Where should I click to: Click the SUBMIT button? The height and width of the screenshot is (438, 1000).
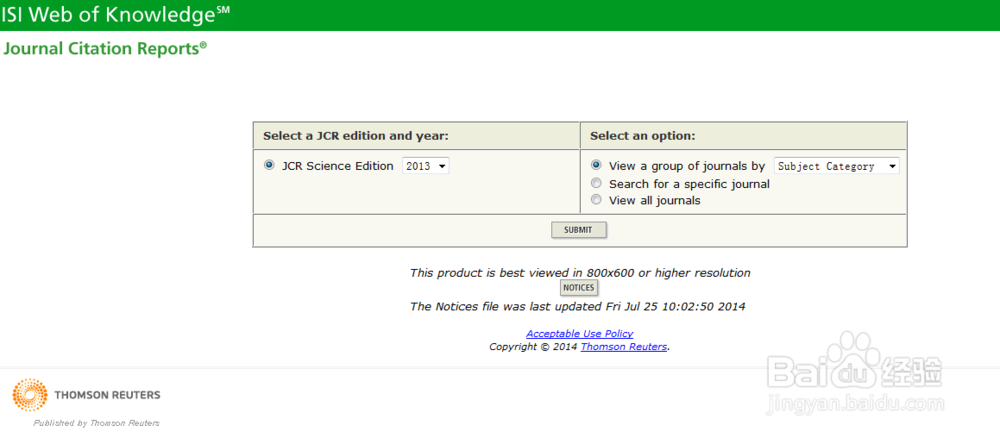point(578,230)
